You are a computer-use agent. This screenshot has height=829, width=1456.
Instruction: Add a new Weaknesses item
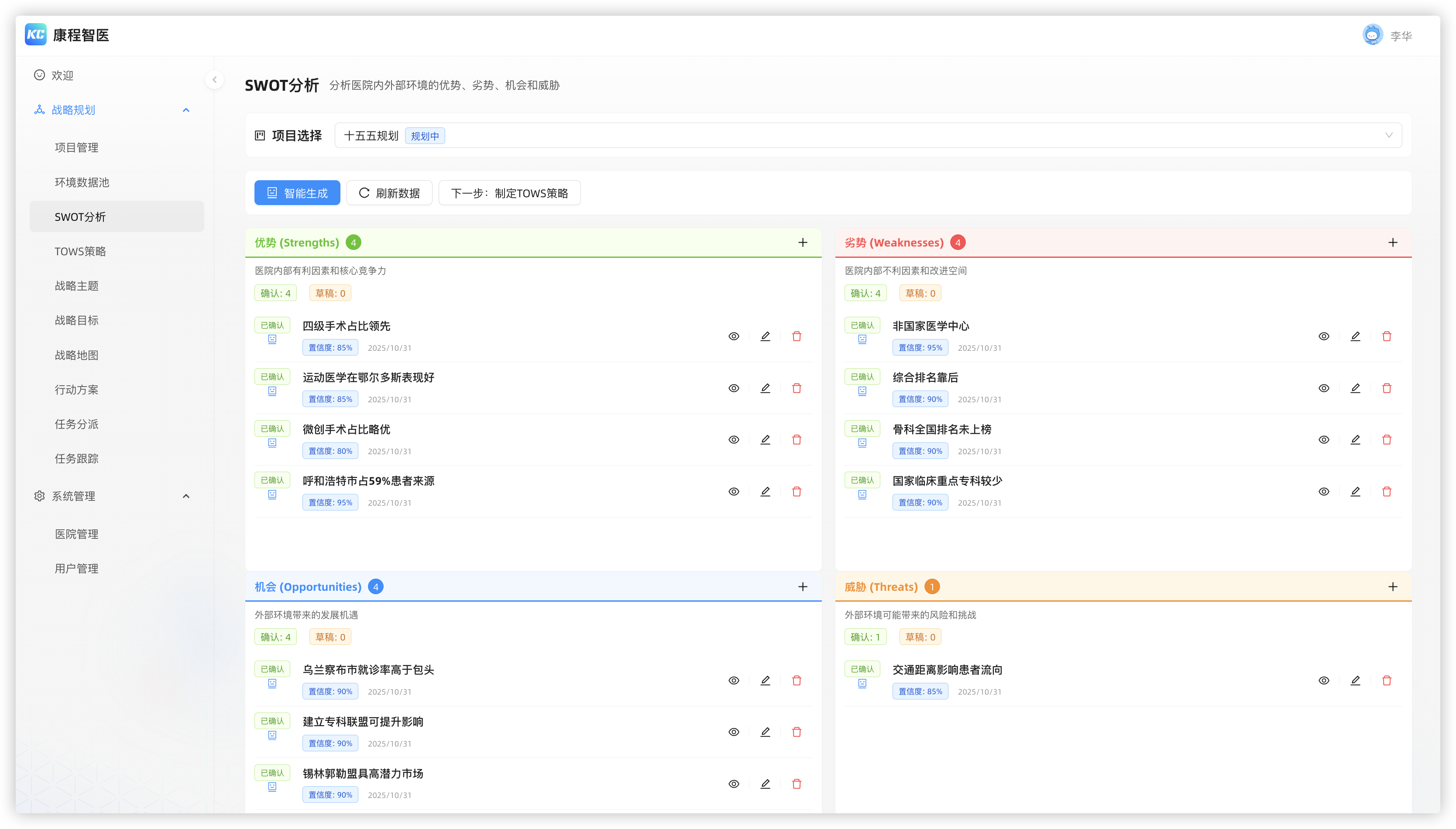1393,243
